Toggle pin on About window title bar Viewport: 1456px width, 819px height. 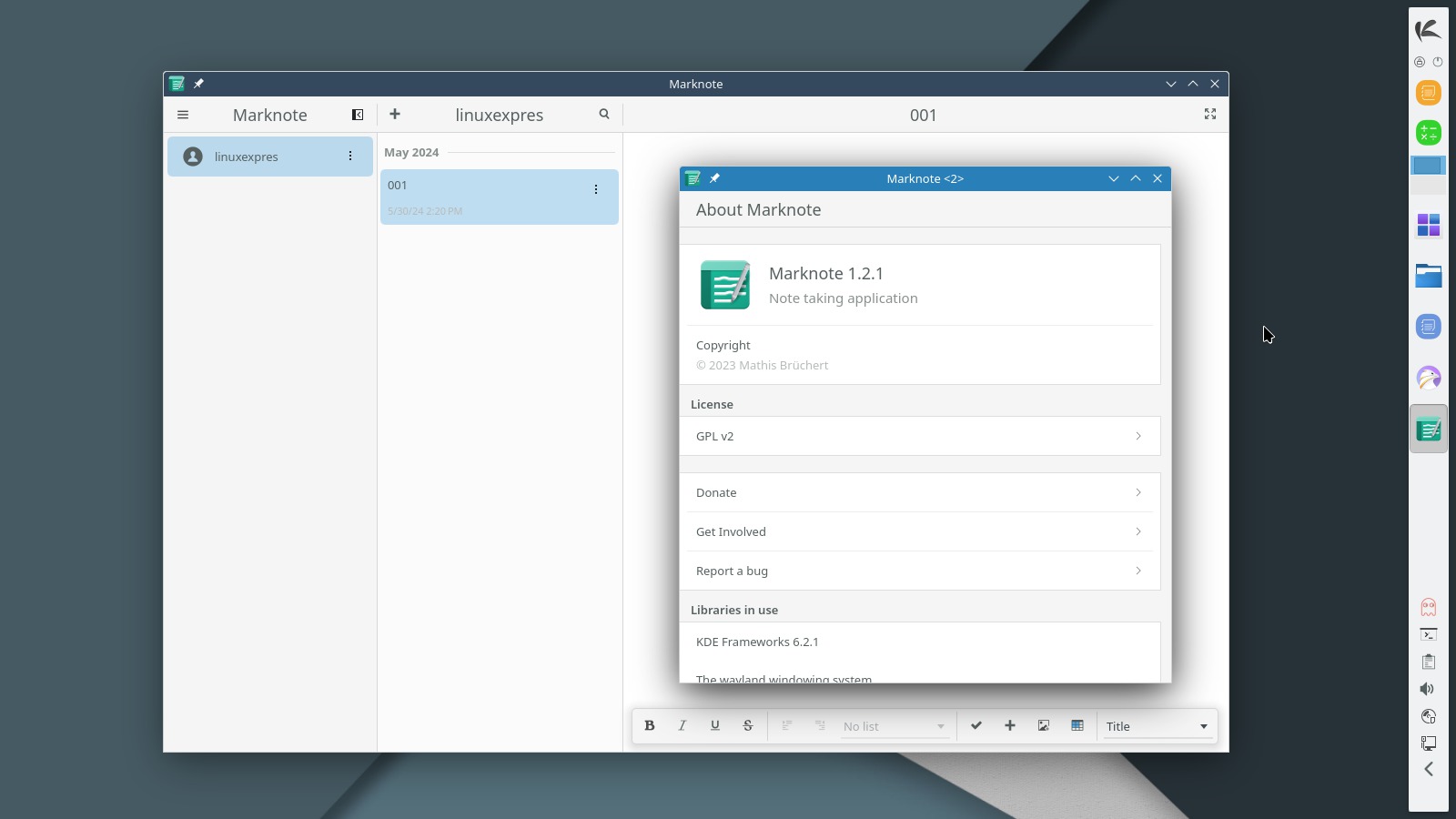pyautogui.click(x=714, y=178)
